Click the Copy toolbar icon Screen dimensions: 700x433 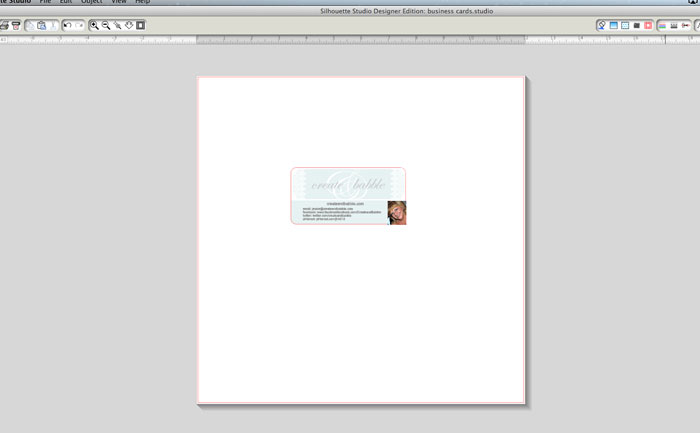[x=30, y=25]
